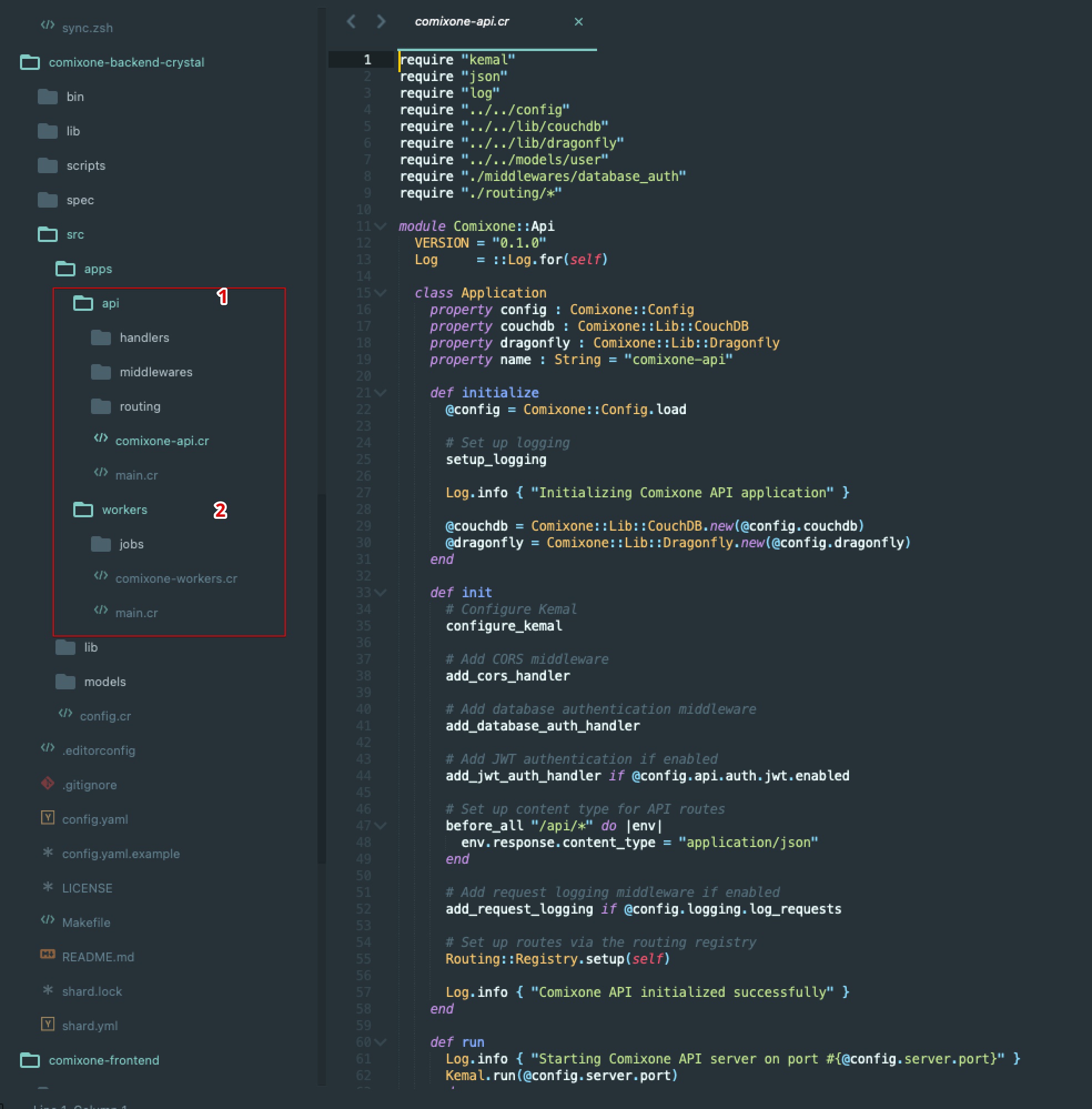Select the comixone-api.cr tab
This screenshot has width=1092, height=1109.
pos(462,22)
